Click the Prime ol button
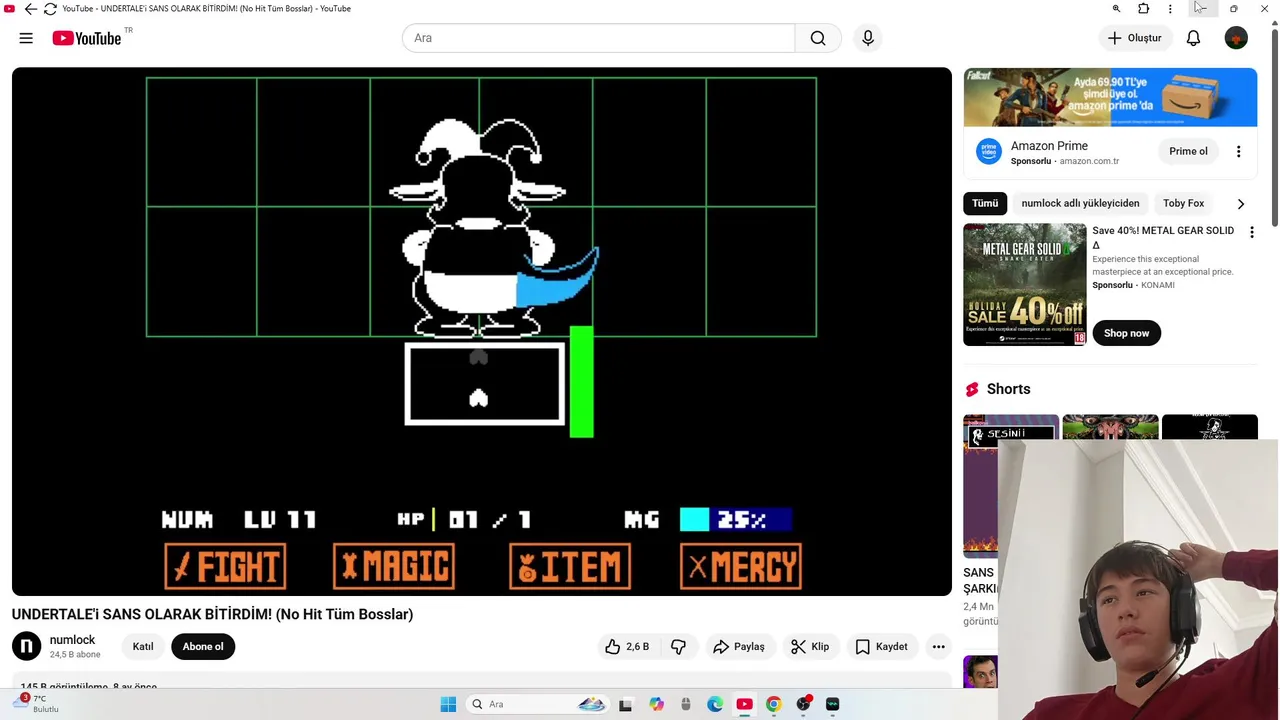 pos(1188,151)
